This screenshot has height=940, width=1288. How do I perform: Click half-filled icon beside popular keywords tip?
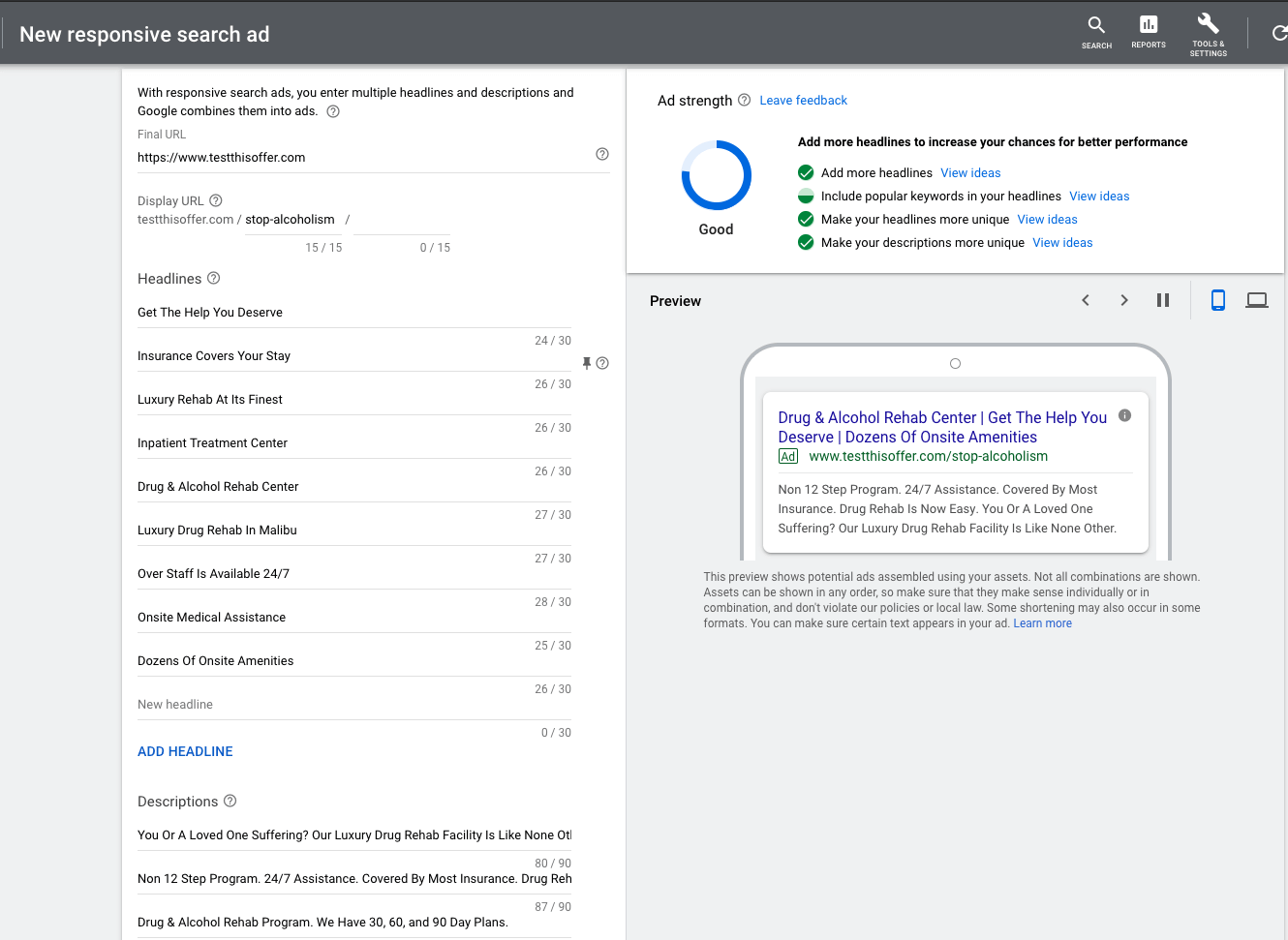click(806, 197)
